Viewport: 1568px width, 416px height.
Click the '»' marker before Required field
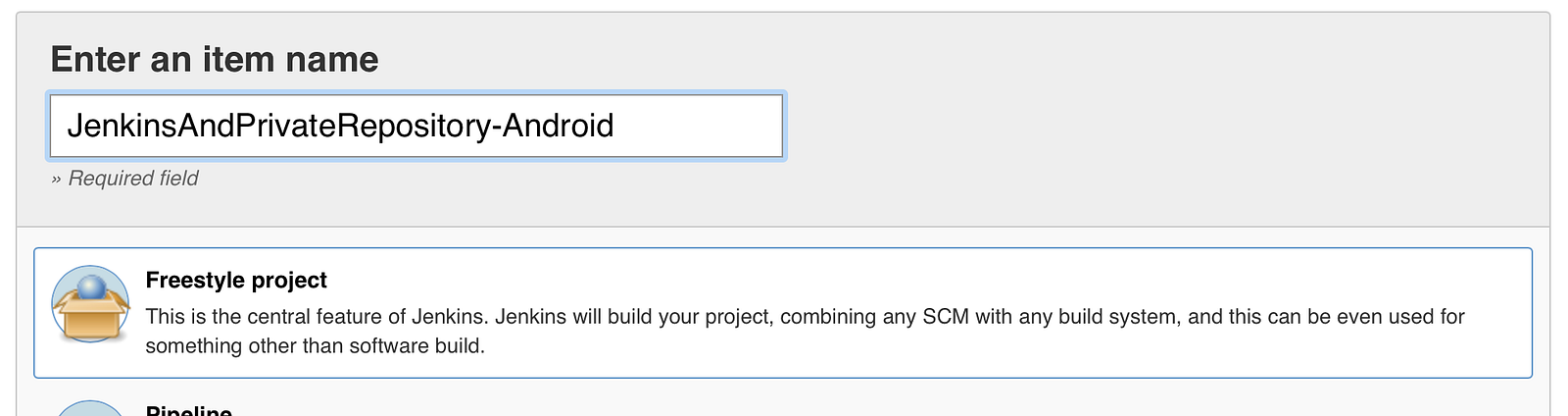coord(57,180)
